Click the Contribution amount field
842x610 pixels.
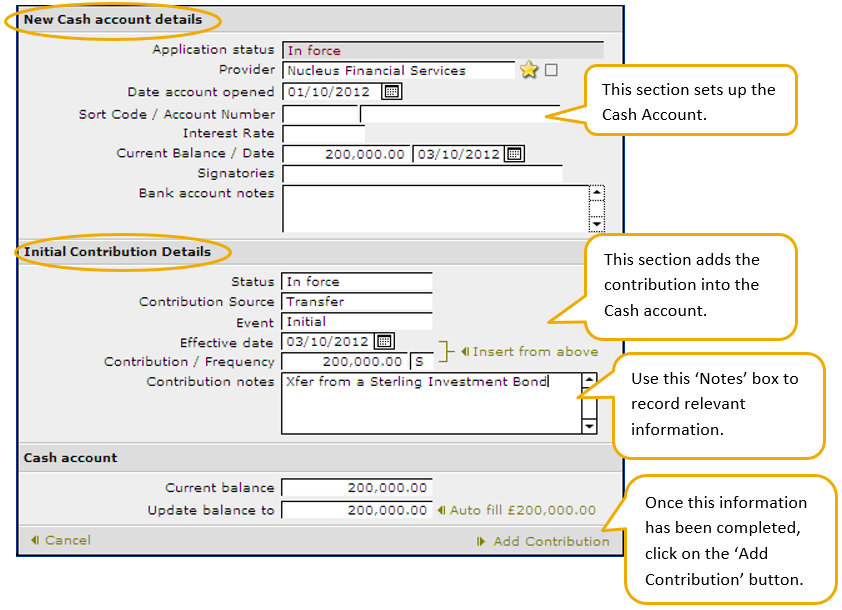click(344, 362)
